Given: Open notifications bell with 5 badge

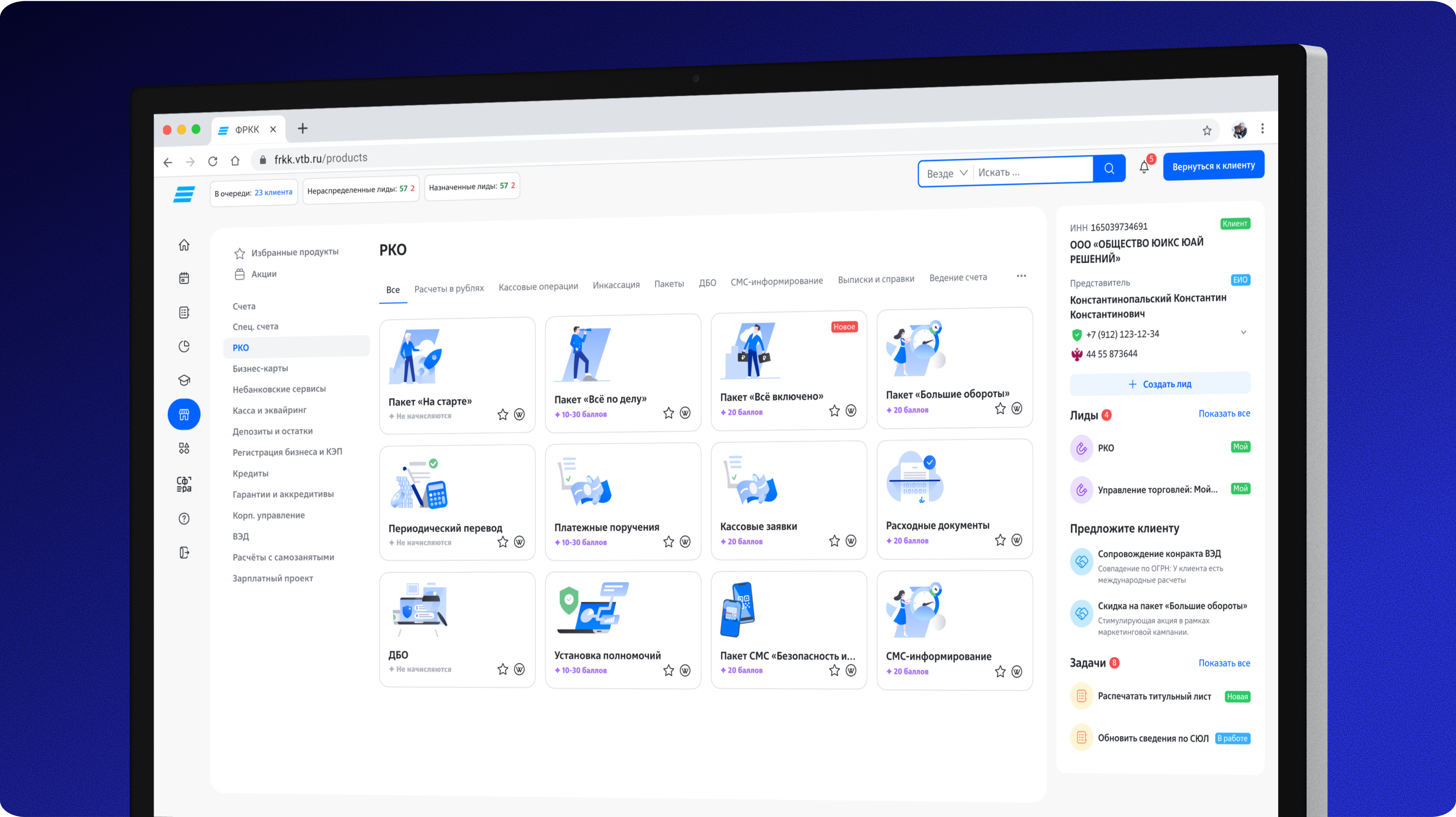Looking at the screenshot, I should (1145, 167).
